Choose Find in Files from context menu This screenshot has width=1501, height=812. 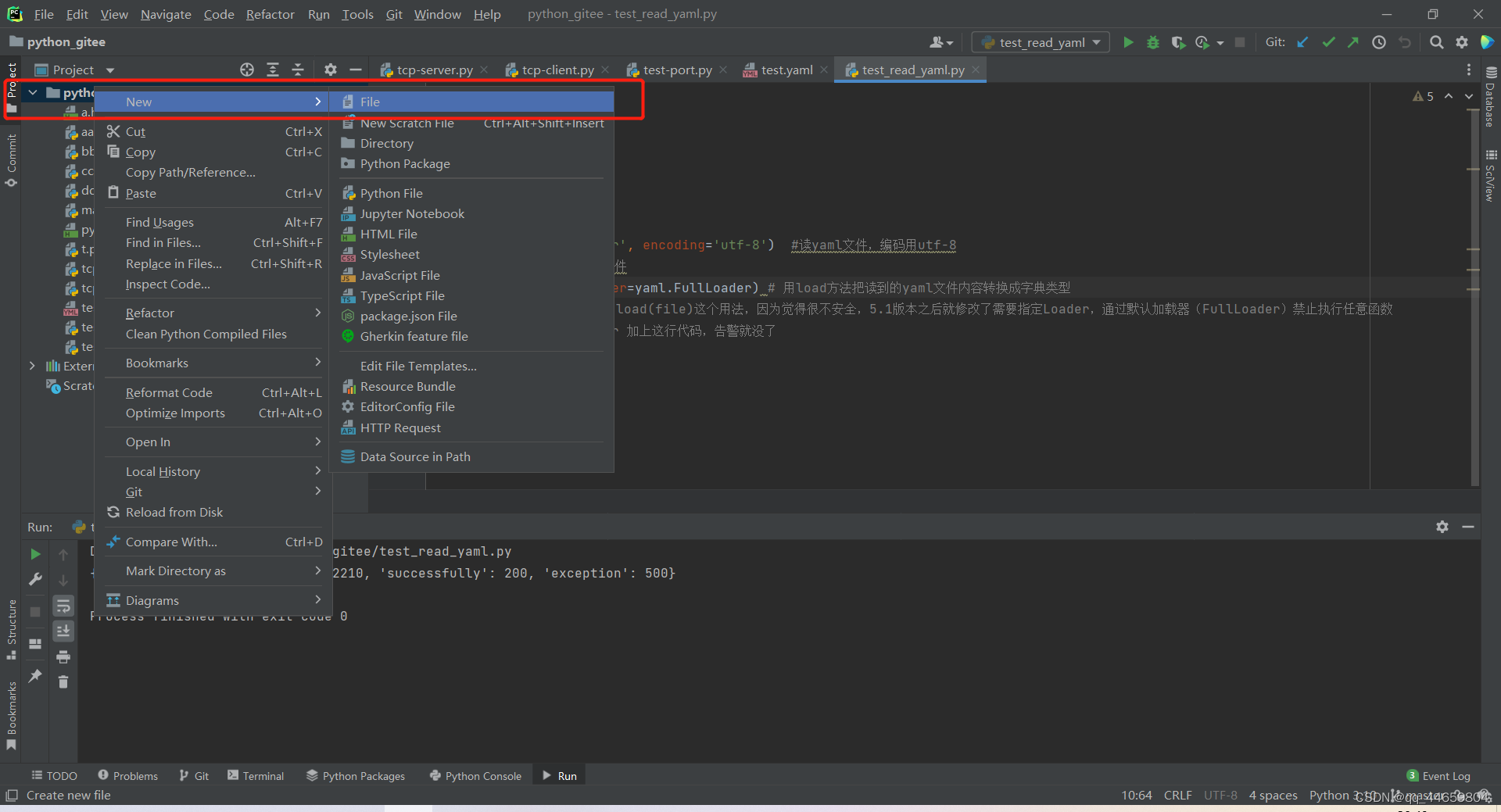point(213,242)
